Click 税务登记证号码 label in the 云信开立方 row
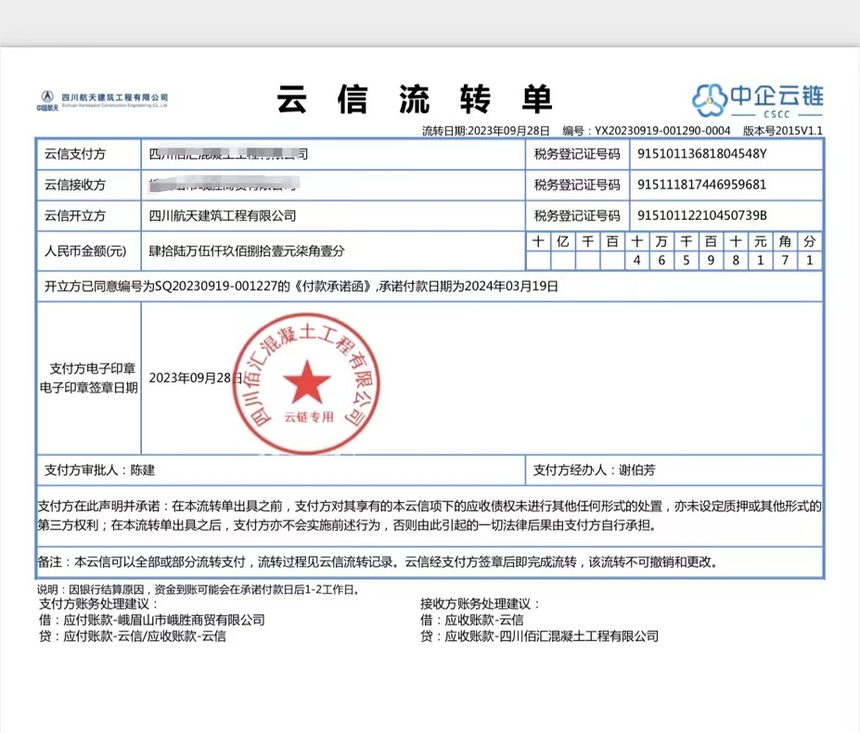The height and width of the screenshot is (733, 860). [x=577, y=216]
